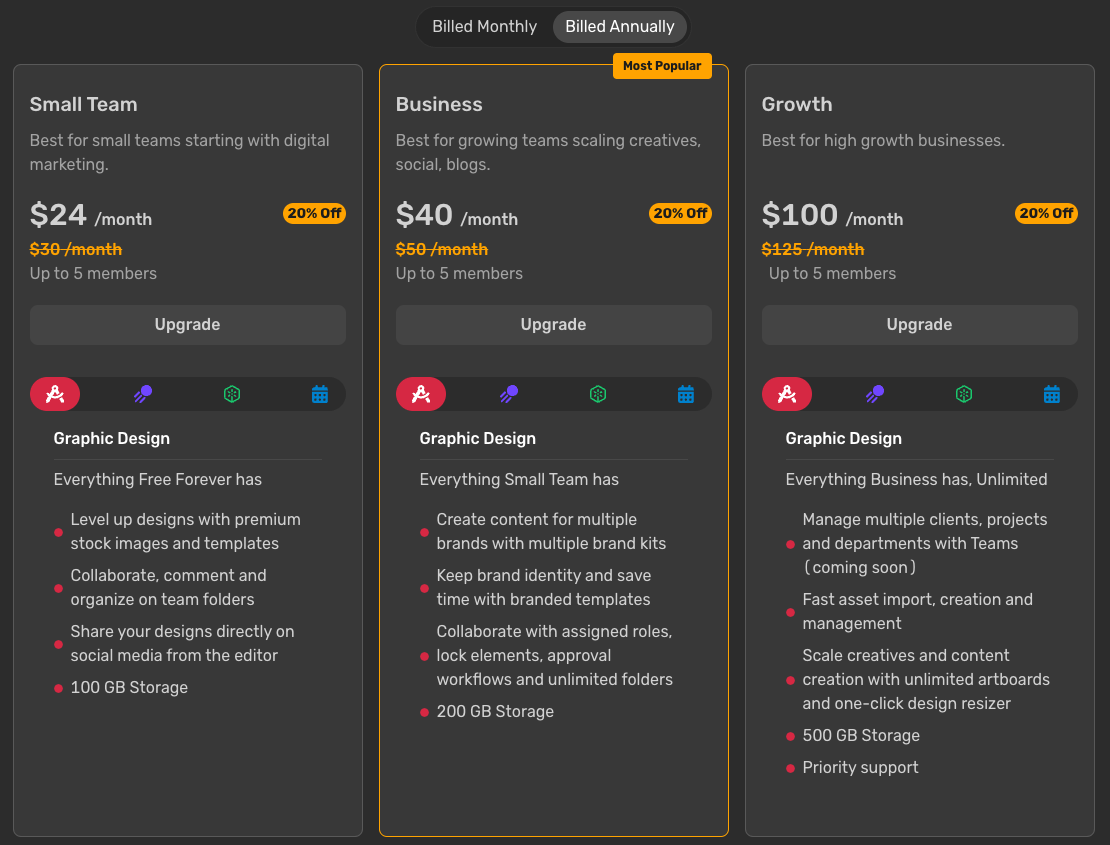Click the 20% Off badge on Growth card

pos(1046,213)
